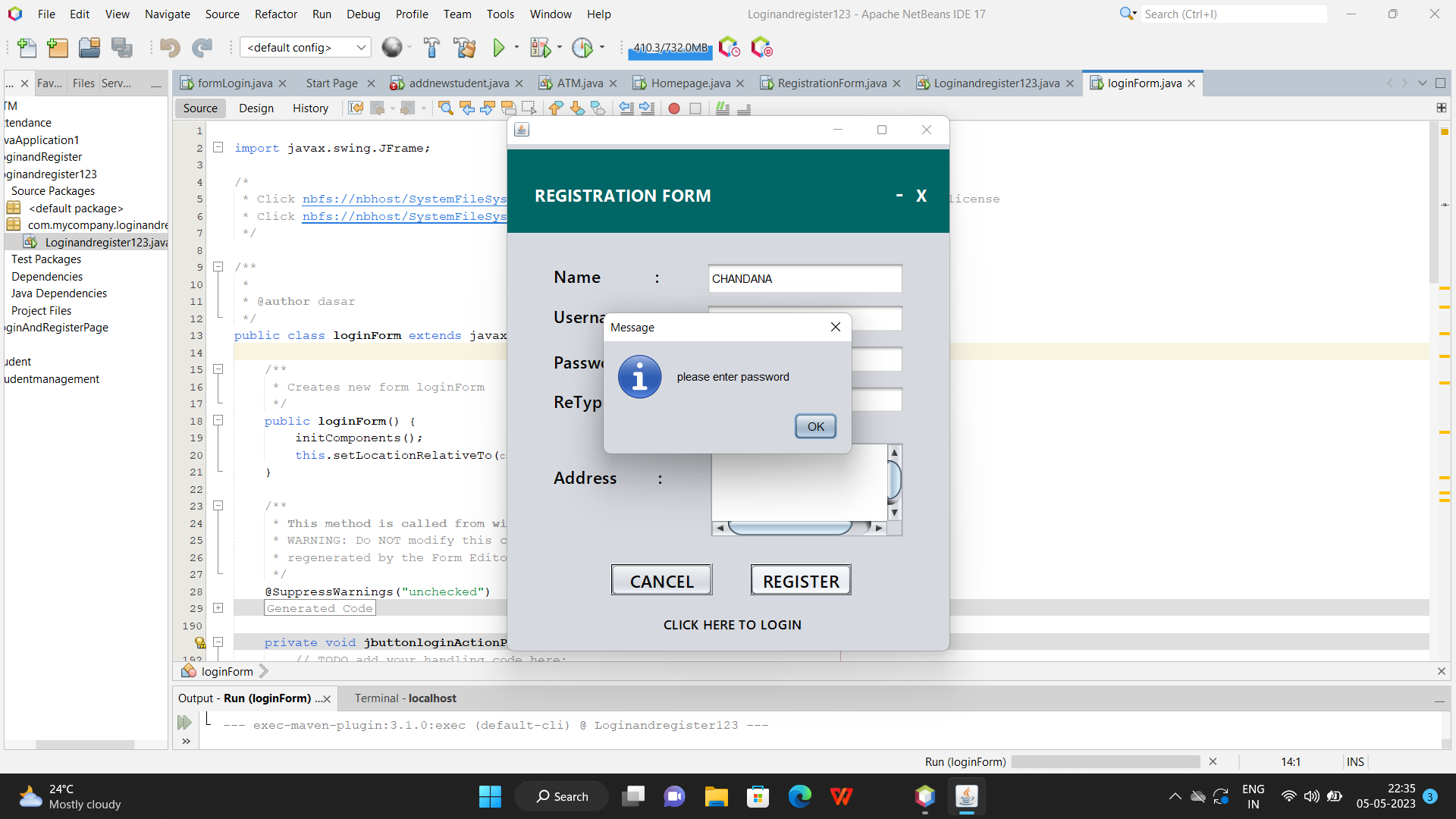Viewport: 1456px width, 819px height.
Task: Click the New Project icon
Action: point(58,47)
